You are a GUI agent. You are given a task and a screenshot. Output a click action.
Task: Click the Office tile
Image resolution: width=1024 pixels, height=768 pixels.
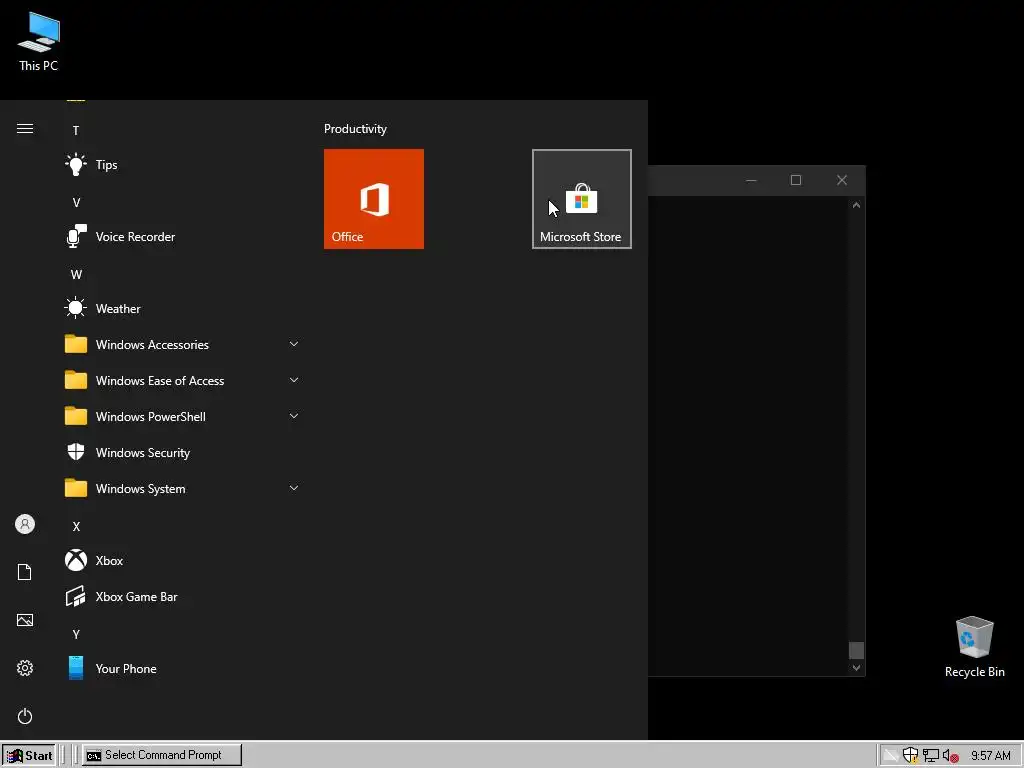pyautogui.click(x=374, y=199)
